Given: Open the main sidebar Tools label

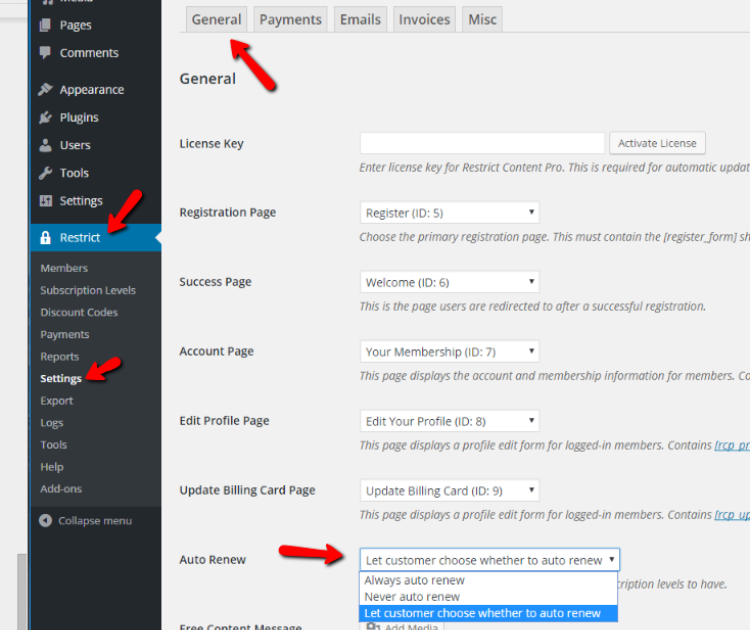Looking at the screenshot, I should (x=74, y=173).
